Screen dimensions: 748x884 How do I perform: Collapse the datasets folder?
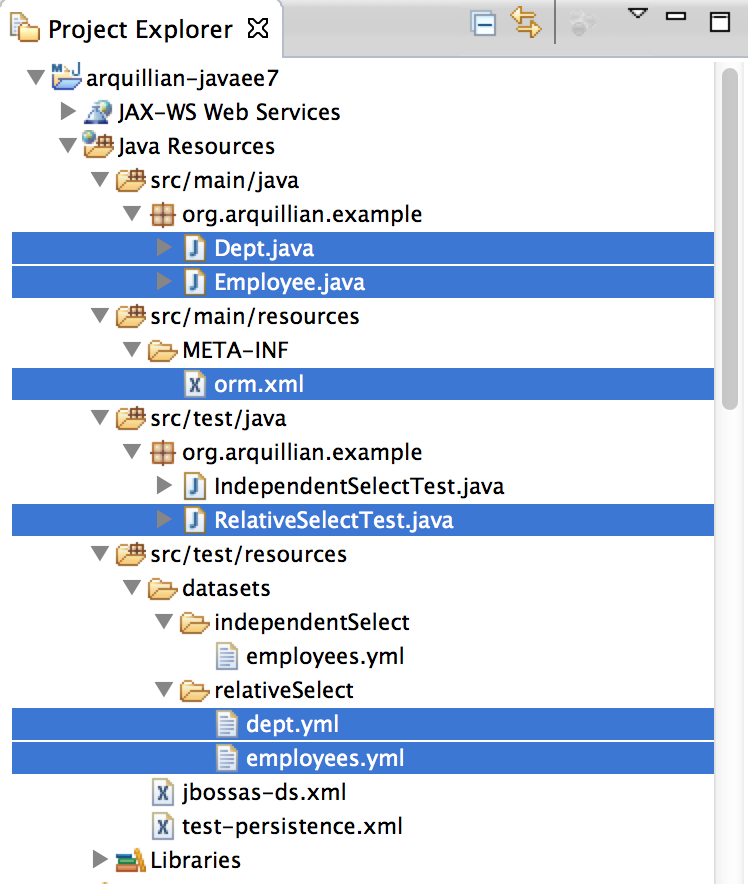(x=132, y=587)
